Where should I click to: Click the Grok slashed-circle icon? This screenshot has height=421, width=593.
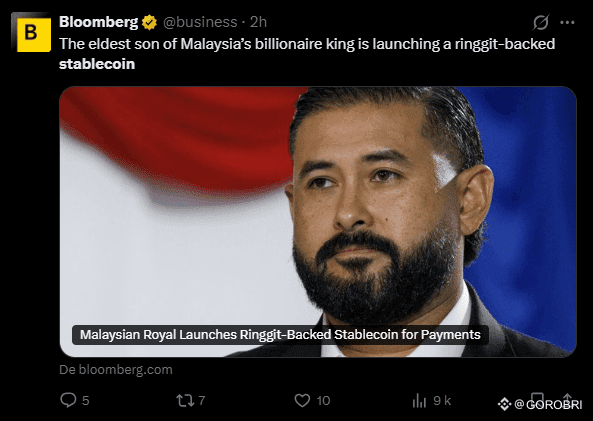pos(540,22)
